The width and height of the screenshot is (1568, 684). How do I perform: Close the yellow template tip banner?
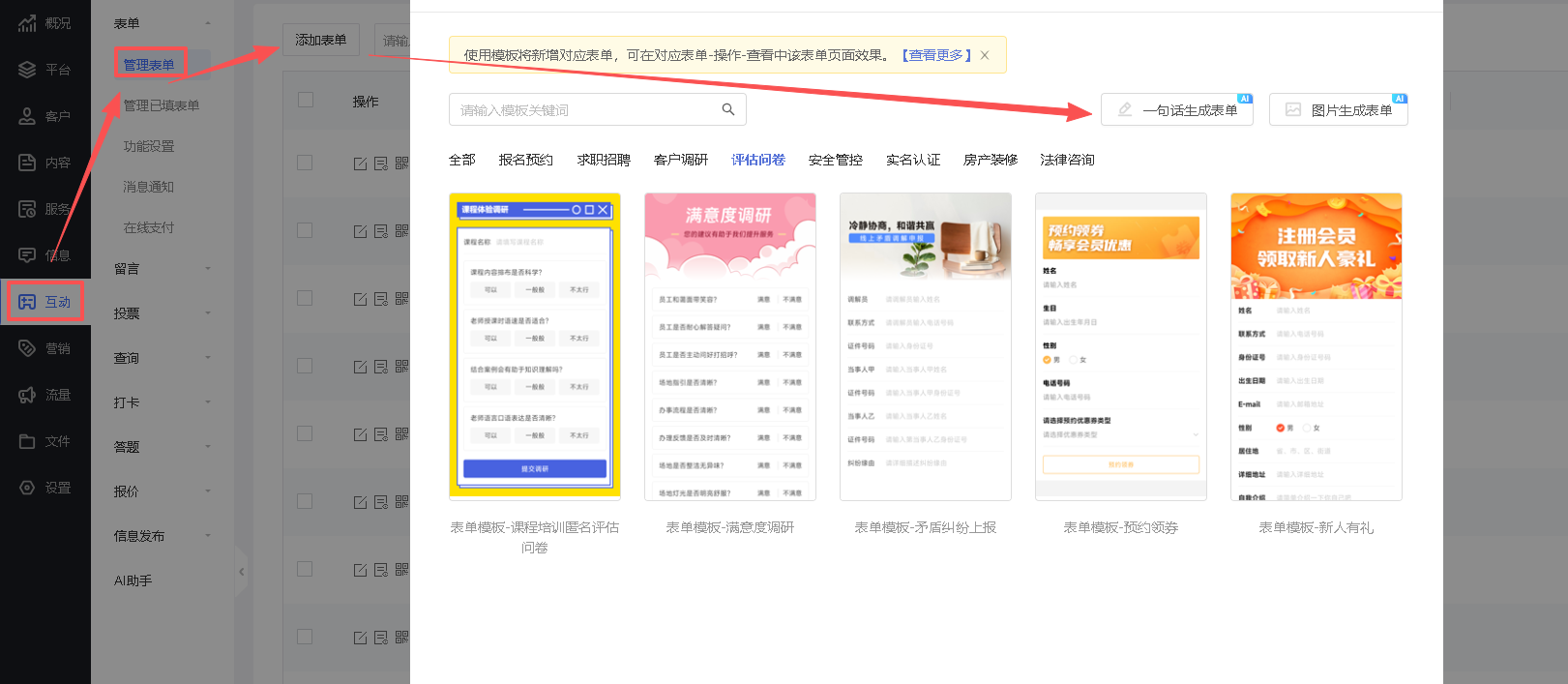pyautogui.click(x=985, y=55)
